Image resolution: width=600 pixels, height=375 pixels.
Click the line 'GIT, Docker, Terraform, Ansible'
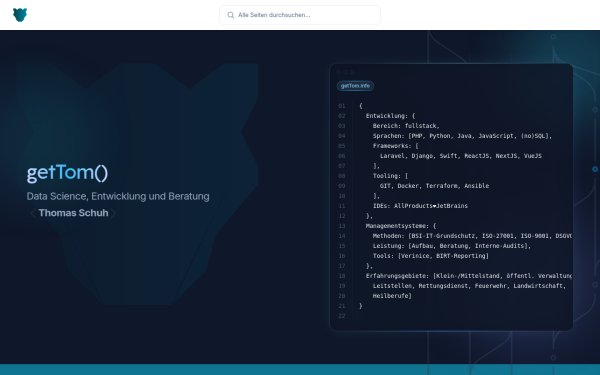pos(434,186)
